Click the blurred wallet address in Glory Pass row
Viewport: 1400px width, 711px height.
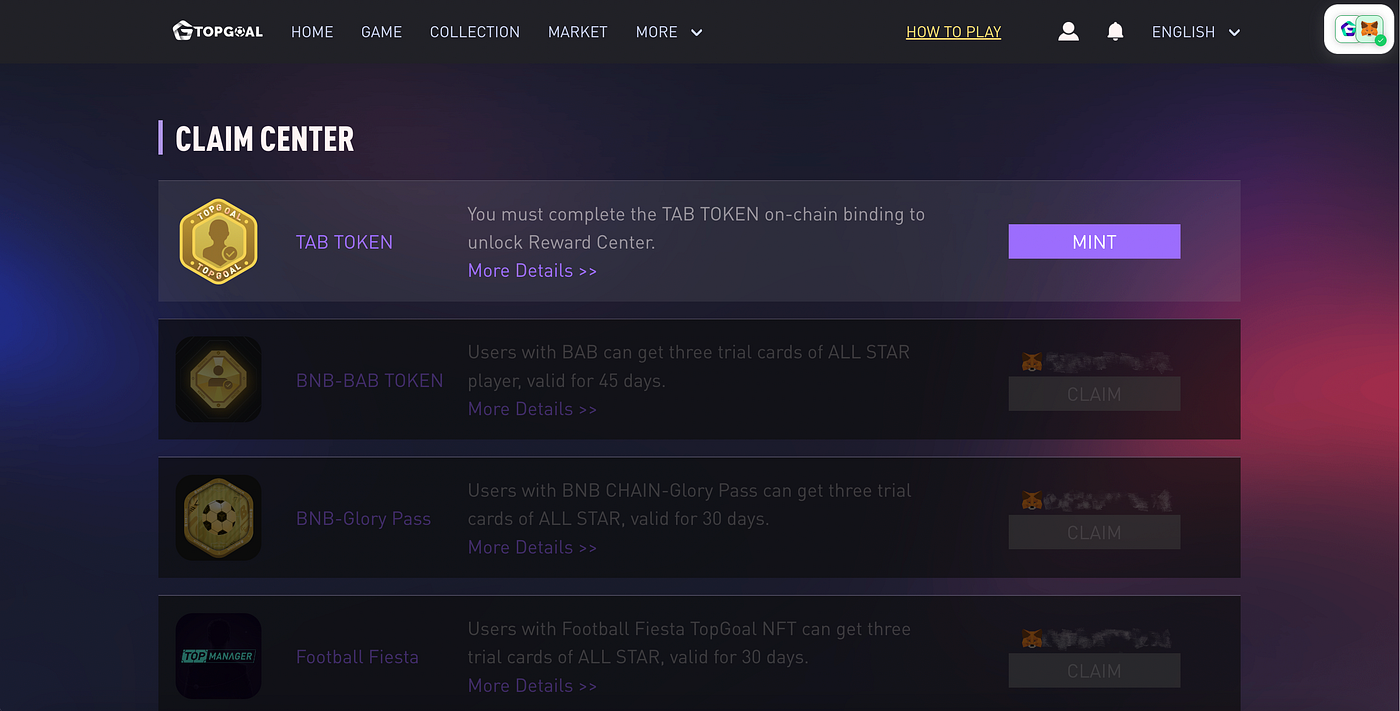pyautogui.click(x=1108, y=500)
